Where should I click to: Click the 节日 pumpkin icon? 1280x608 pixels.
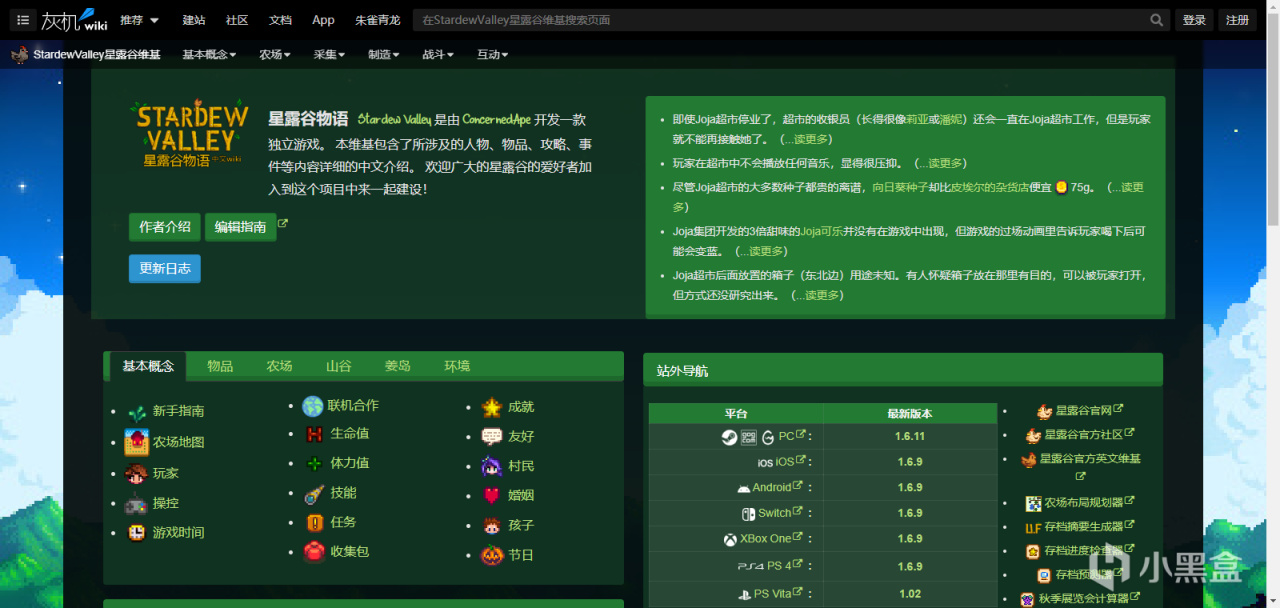[491, 554]
